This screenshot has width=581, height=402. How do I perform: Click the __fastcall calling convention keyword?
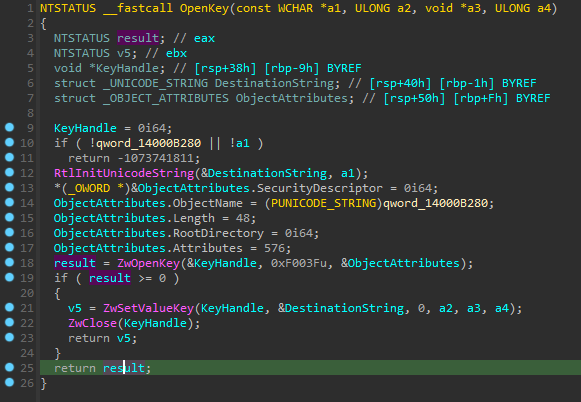pos(138,8)
